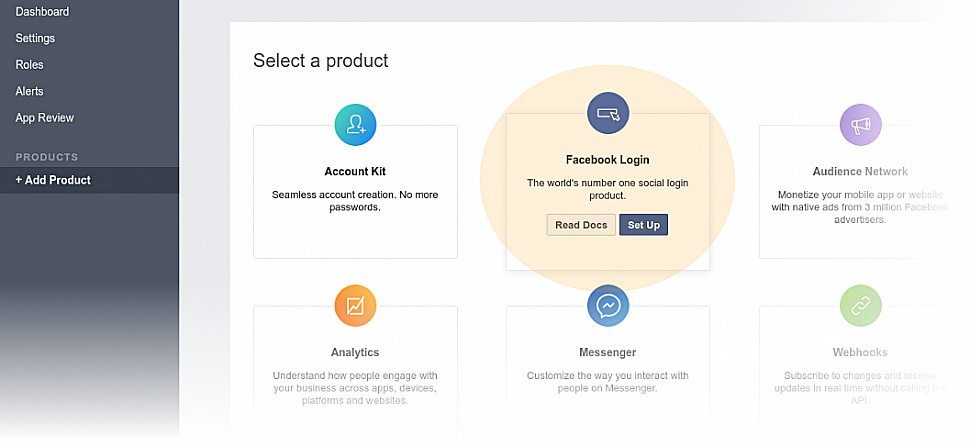The width and height of the screenshot is (970, 446).
Task: Select the Audience Network product title
Action: (x=860, y=171)
